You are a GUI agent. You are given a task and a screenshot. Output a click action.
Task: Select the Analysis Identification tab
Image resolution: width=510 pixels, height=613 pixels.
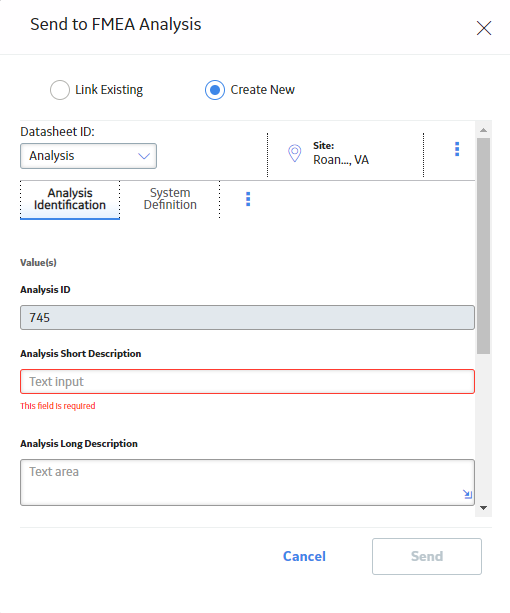[x=70, y=199]
